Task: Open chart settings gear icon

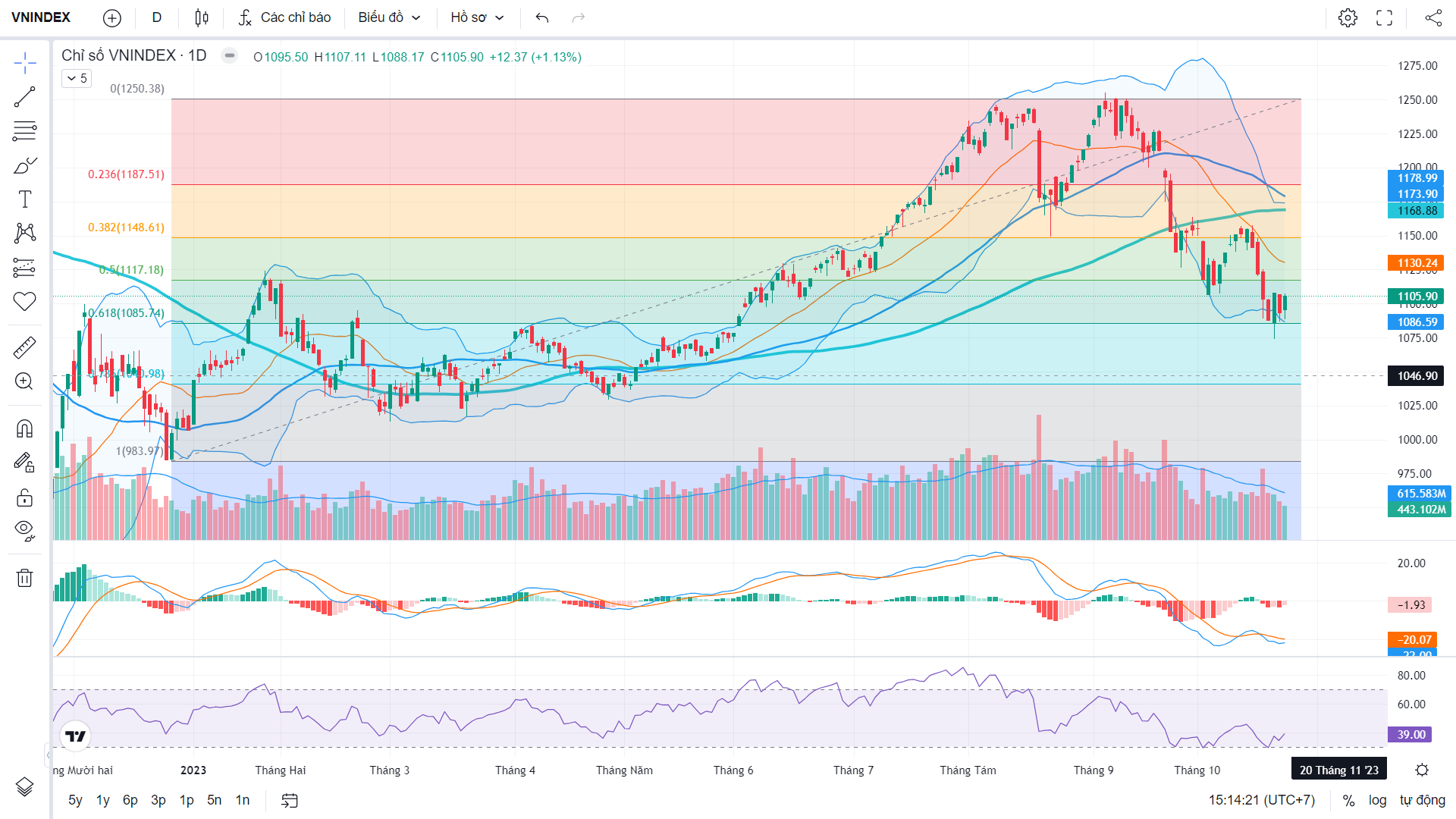Action: pos(1348,17)
